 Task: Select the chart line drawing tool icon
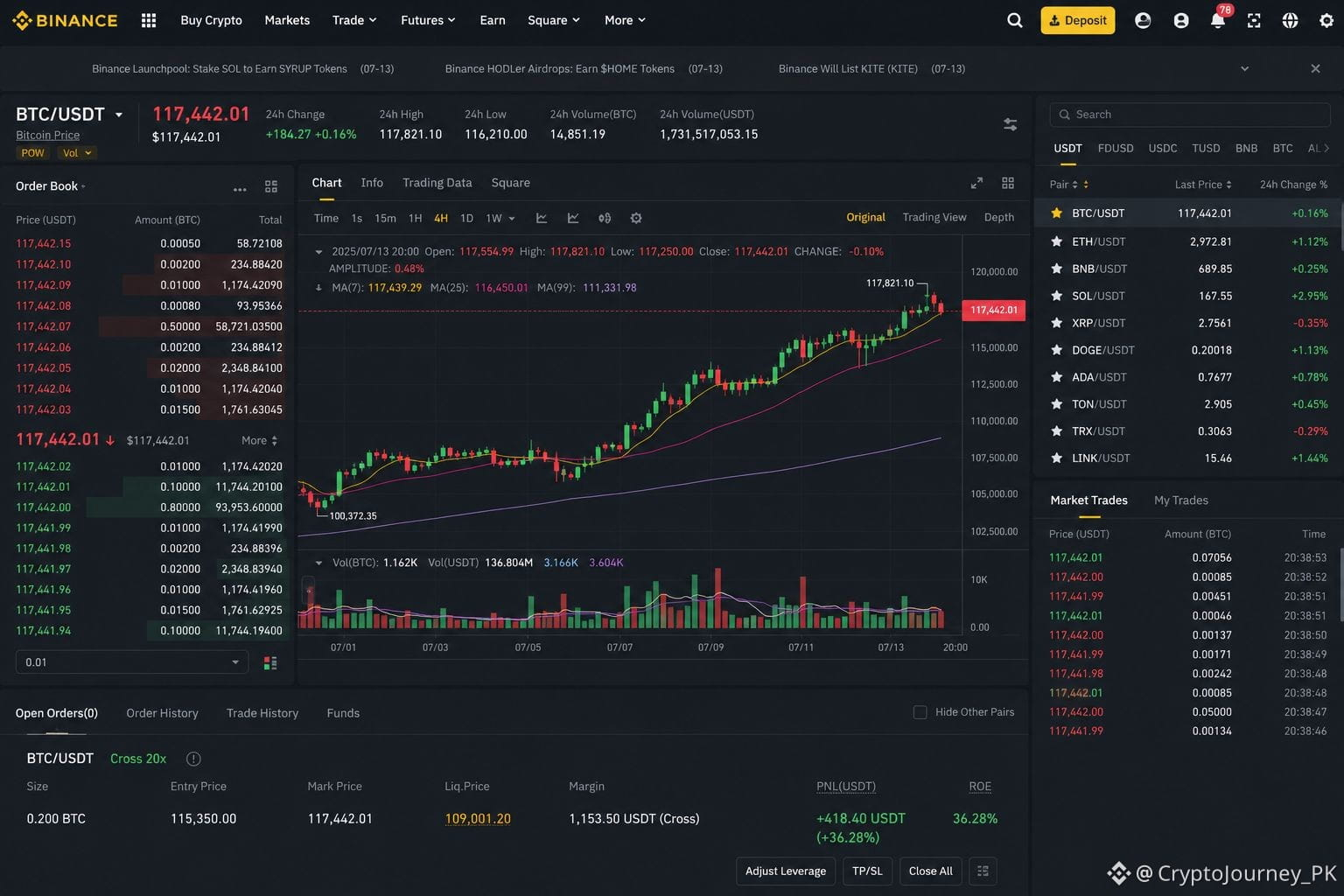[573, 218]
